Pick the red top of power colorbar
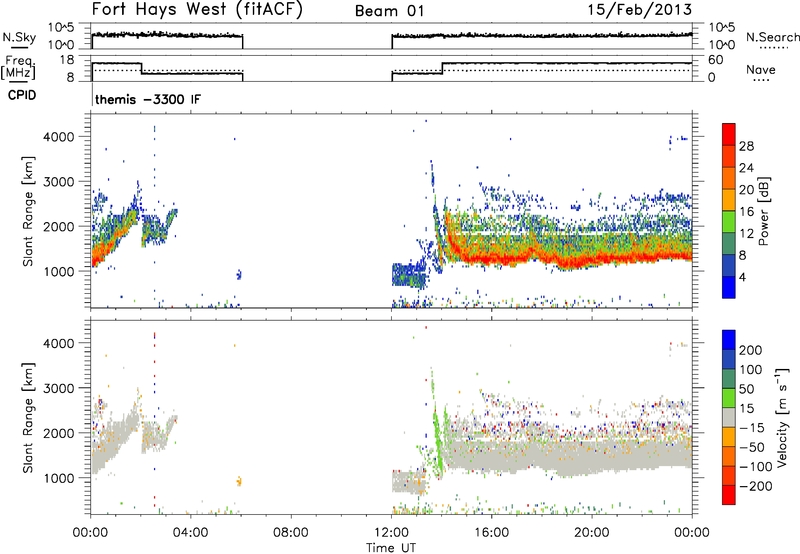Viewport: 800px width, 554px height. (x=729, y=134)
